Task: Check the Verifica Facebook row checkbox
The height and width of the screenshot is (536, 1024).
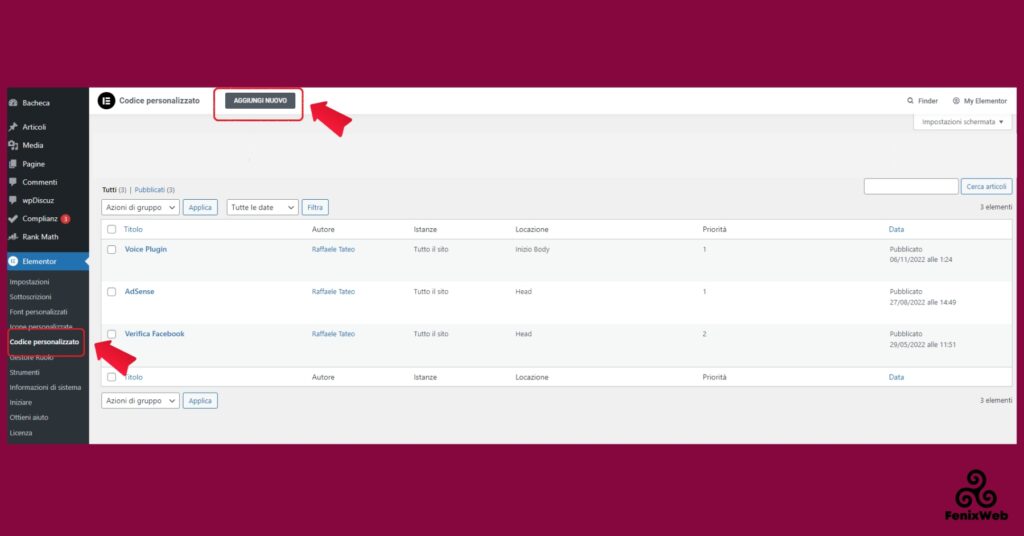Action: tap(112, 334)
